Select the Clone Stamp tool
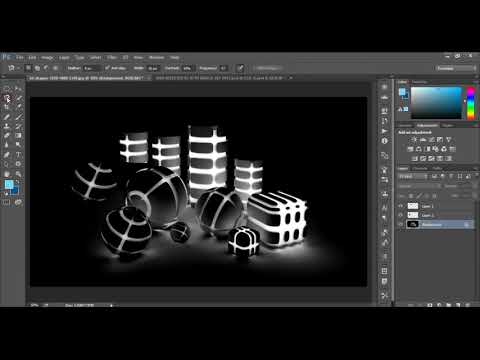Screen dimensions: 480x360 (x=7, y=126)
